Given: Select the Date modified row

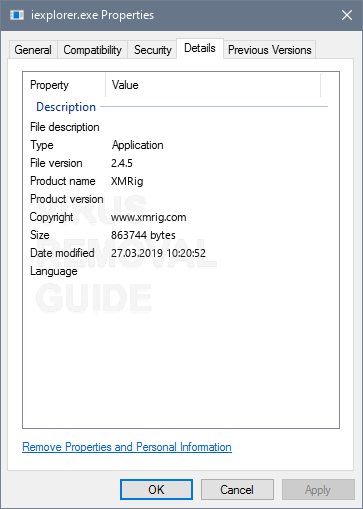Looking at the screenshot, I should pos(181,253).
